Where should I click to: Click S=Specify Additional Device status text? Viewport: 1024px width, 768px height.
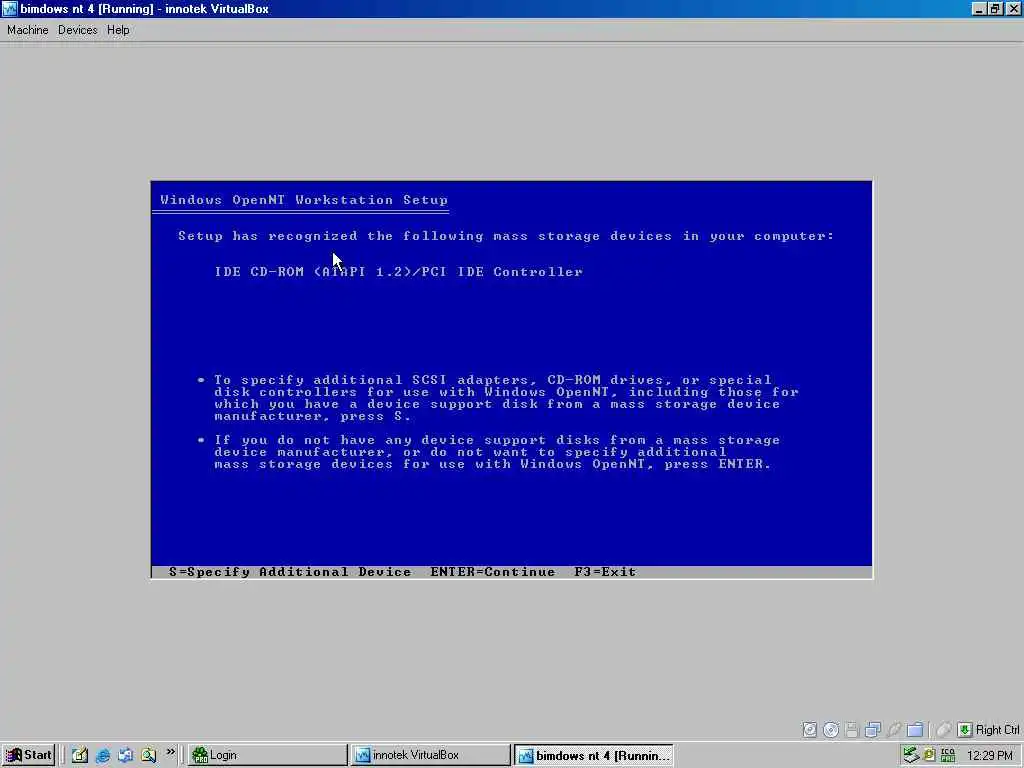290,572
